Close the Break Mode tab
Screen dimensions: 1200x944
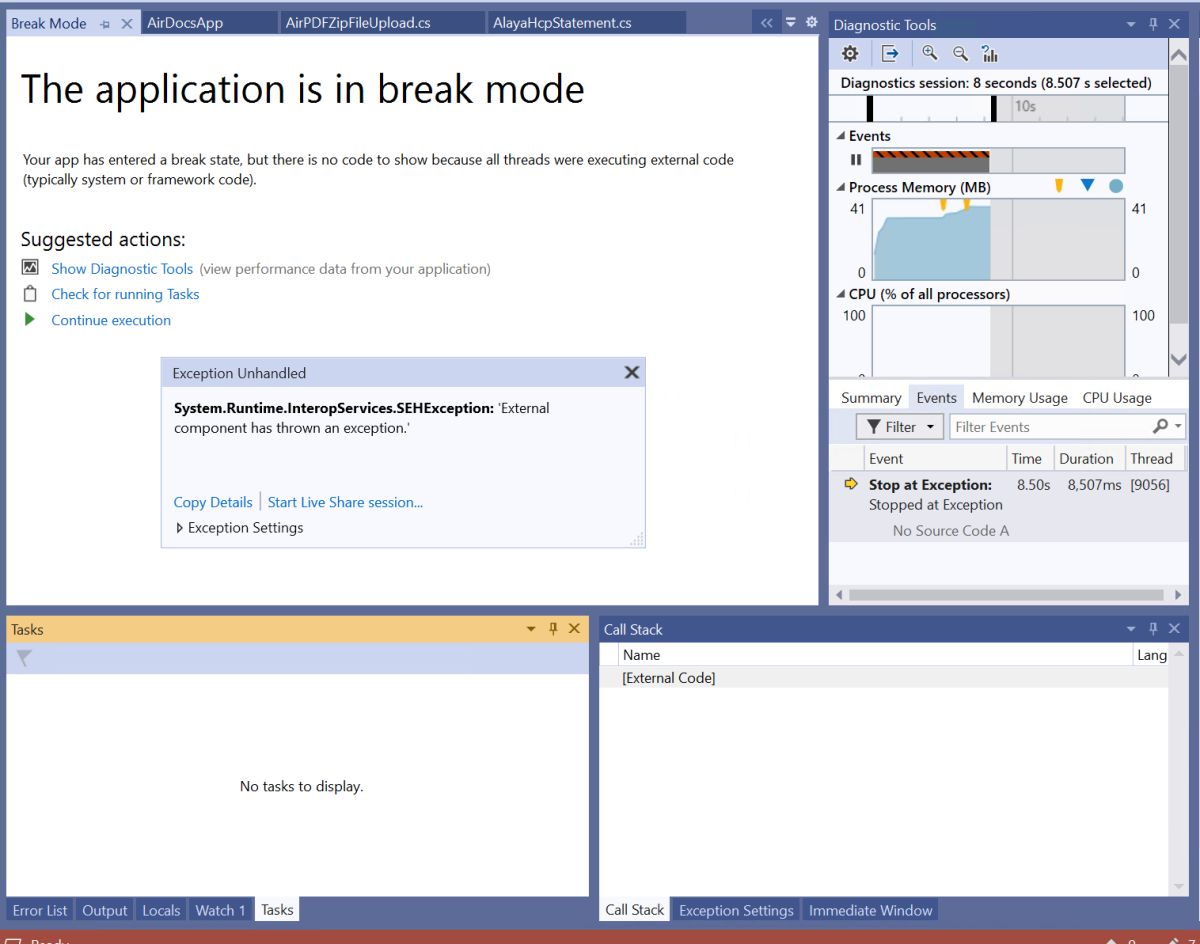point(127,23)
